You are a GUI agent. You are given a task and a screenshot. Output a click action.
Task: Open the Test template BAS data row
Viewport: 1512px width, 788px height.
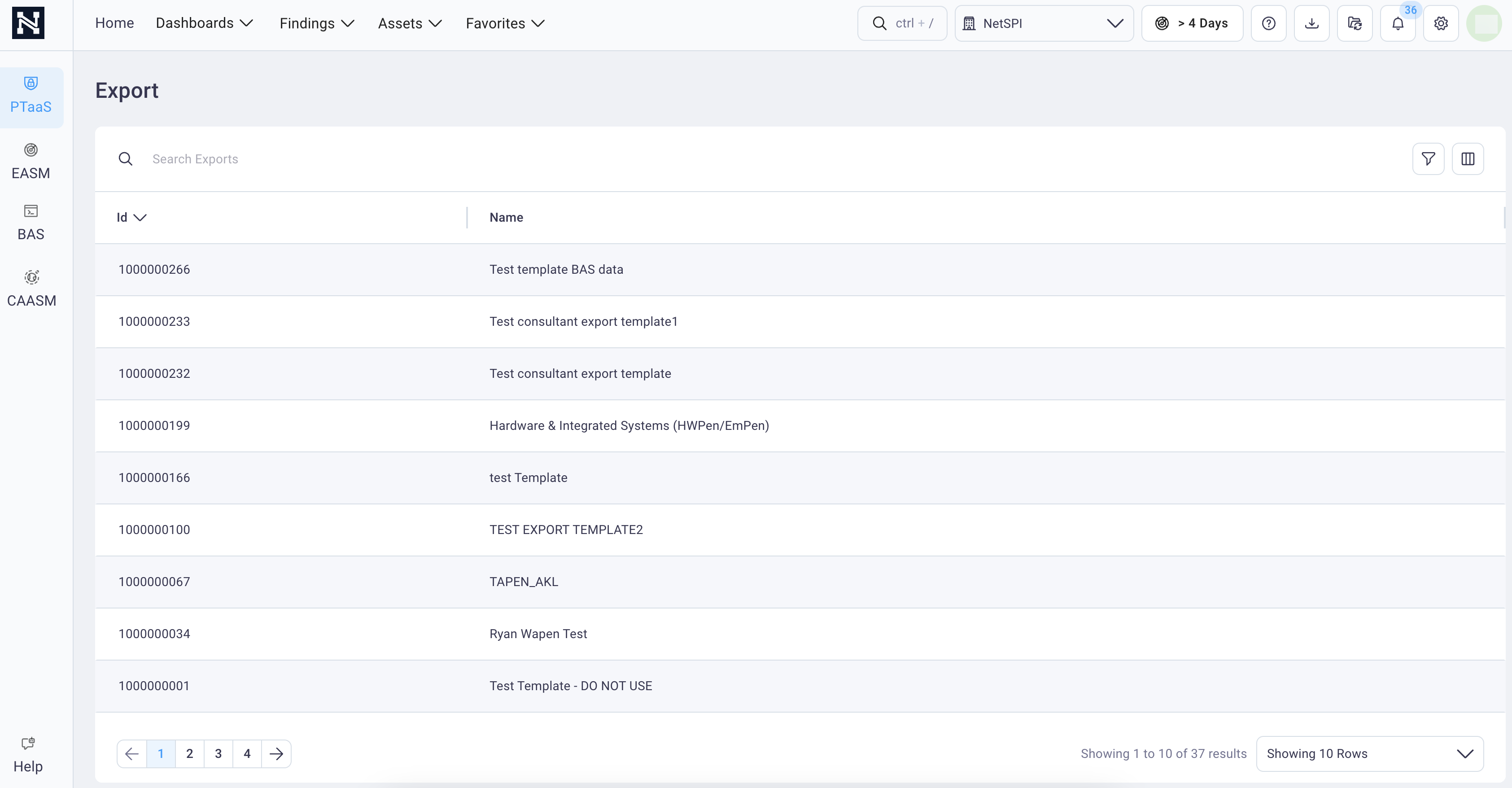pyautogui.click(x=556, y=270)
